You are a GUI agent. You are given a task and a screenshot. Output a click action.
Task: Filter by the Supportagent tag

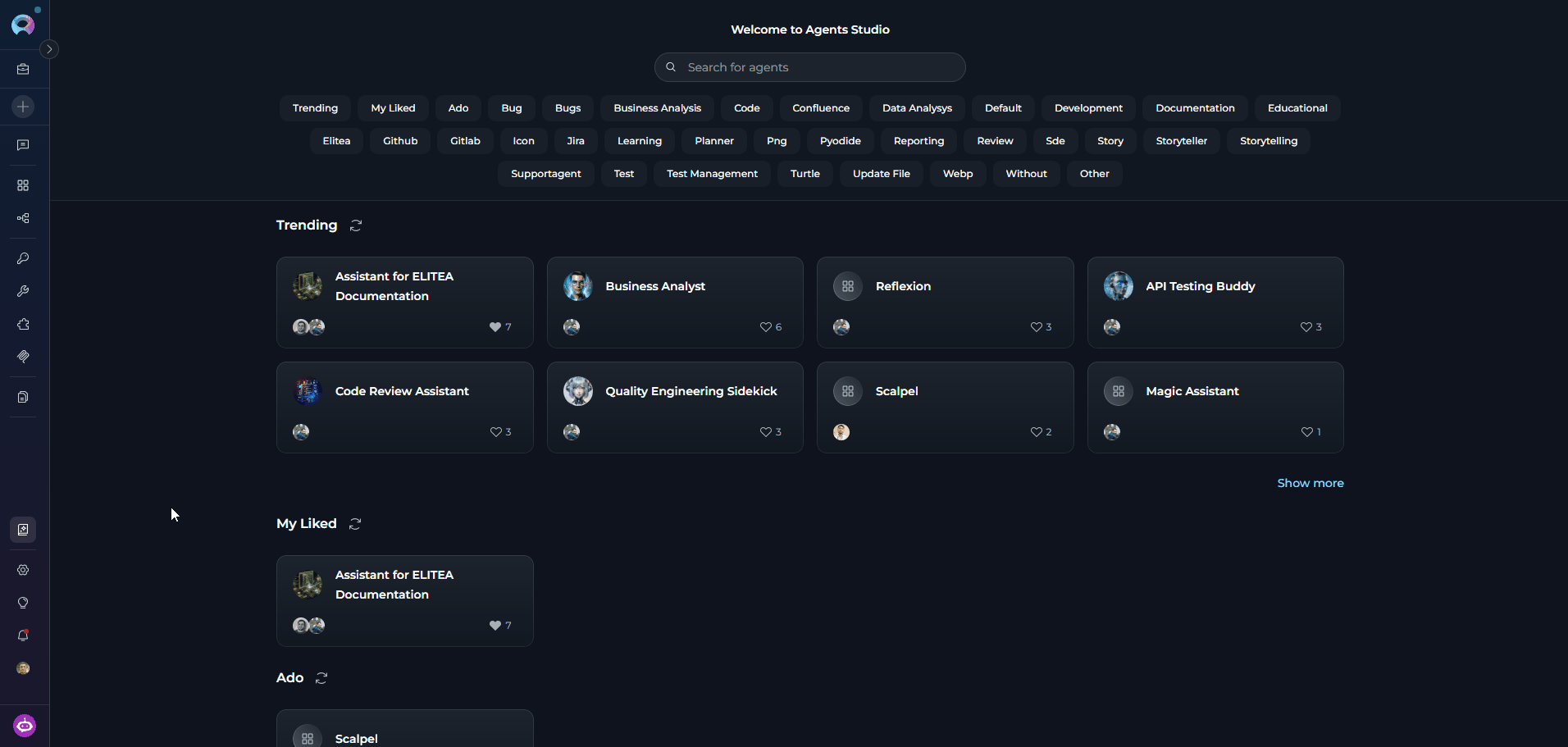tap(545, 174)
